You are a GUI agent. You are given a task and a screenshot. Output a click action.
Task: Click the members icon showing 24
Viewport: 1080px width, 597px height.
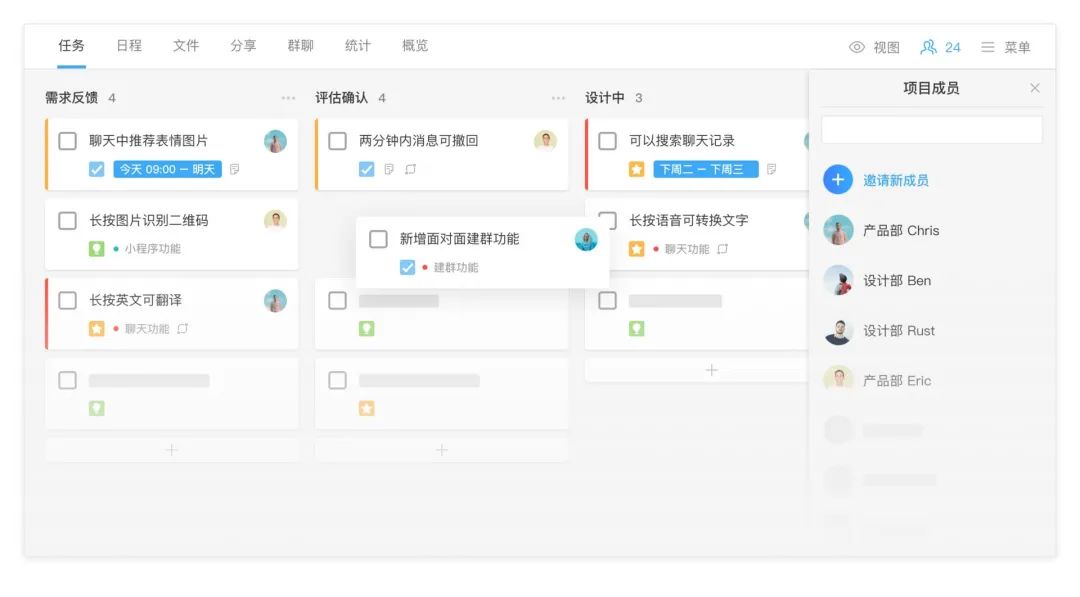(938, 46)
